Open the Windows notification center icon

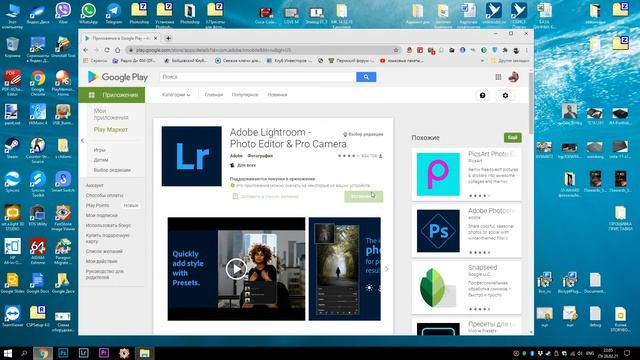627,353
